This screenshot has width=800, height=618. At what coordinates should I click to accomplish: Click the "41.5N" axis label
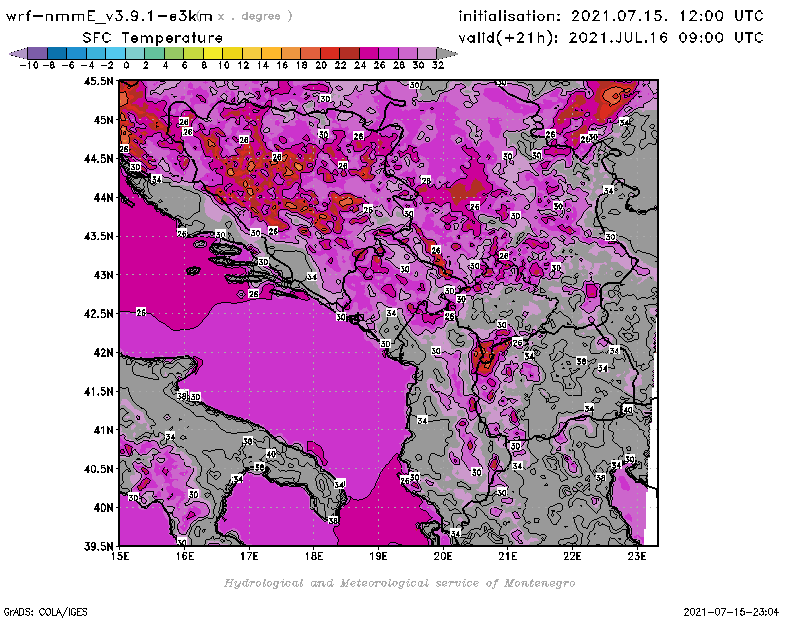pos(98,391)
